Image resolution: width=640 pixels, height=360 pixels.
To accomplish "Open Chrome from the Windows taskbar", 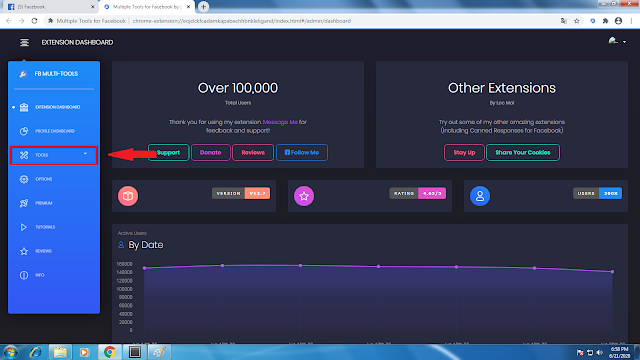I will click(x=109, y=352).
